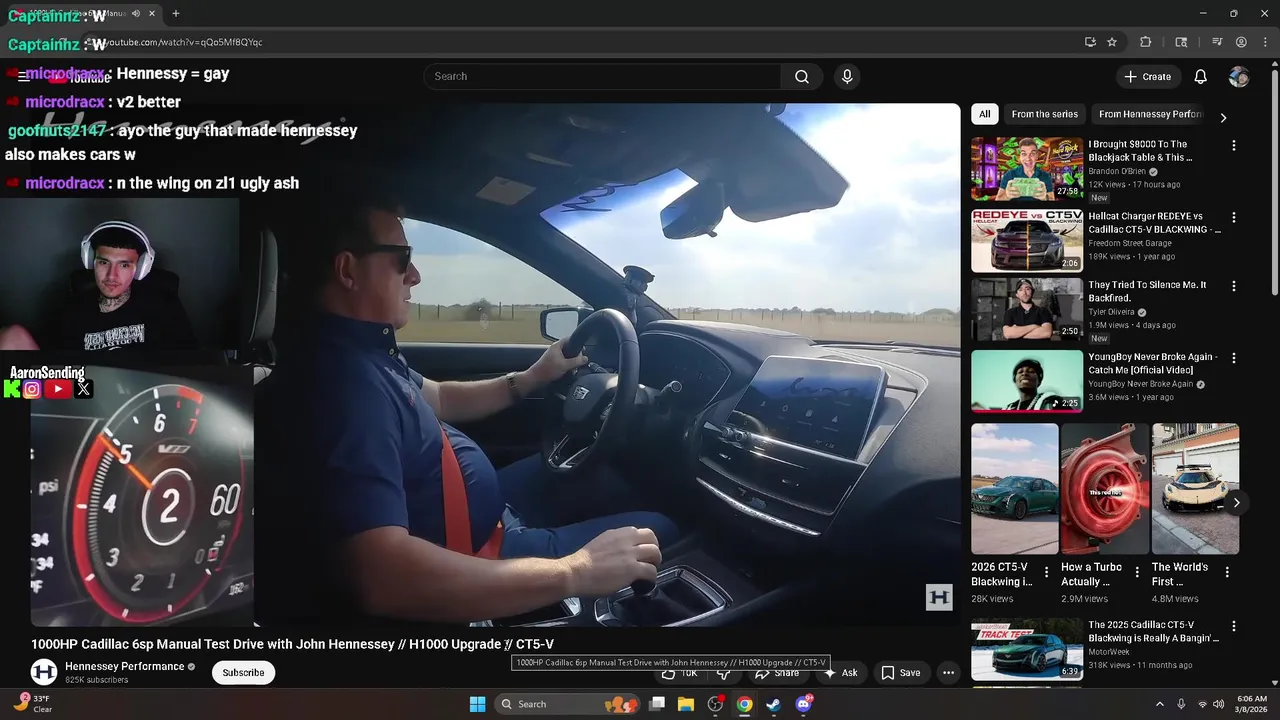Select the From the series chip
This screenshot has height=720, width=1280.
coord(1044,114)
